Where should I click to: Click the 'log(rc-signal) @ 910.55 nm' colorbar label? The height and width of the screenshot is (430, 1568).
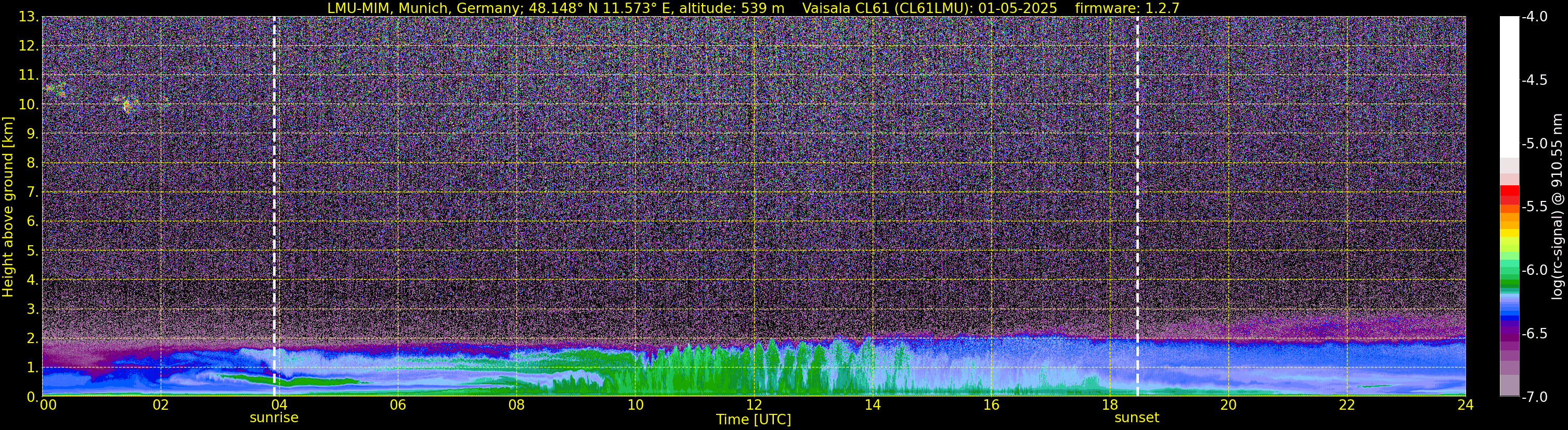[x=1557, y=207]
